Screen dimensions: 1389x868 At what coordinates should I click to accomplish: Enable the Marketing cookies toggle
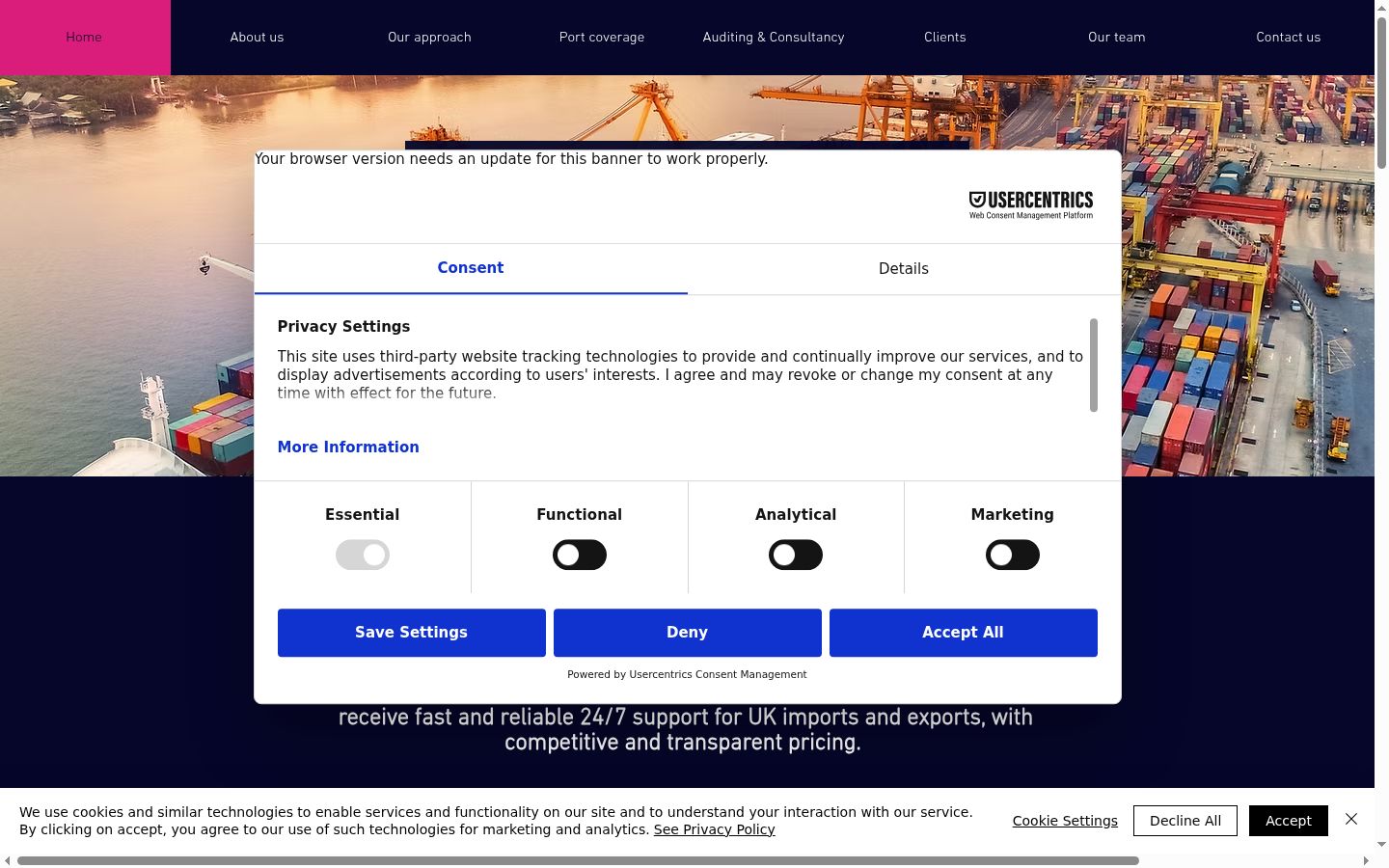[x=1013, y=555]
